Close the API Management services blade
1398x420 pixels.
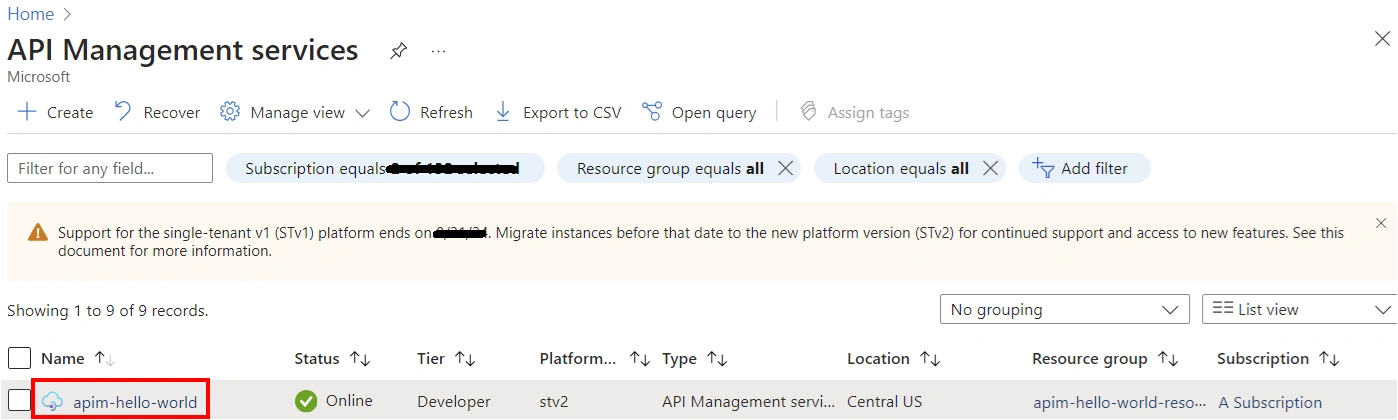pos(1382,39)
